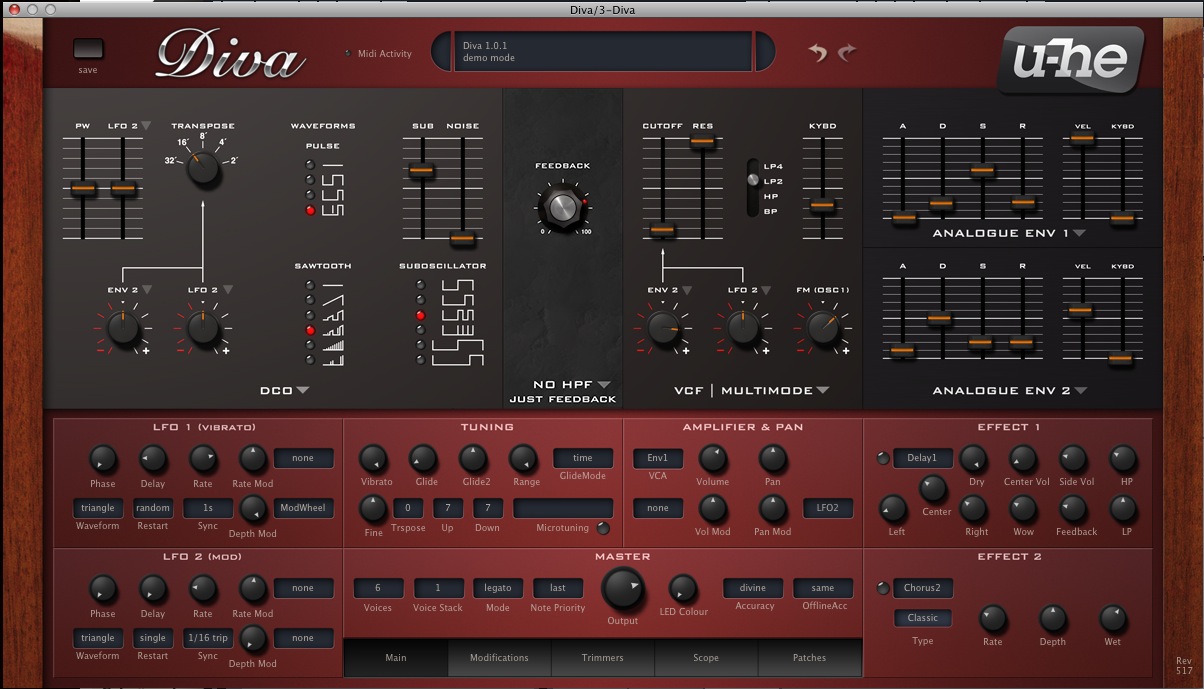This screenshot has height=689, width=1204.
Task: Click the save button icon
Action: [x=88, y=49]
